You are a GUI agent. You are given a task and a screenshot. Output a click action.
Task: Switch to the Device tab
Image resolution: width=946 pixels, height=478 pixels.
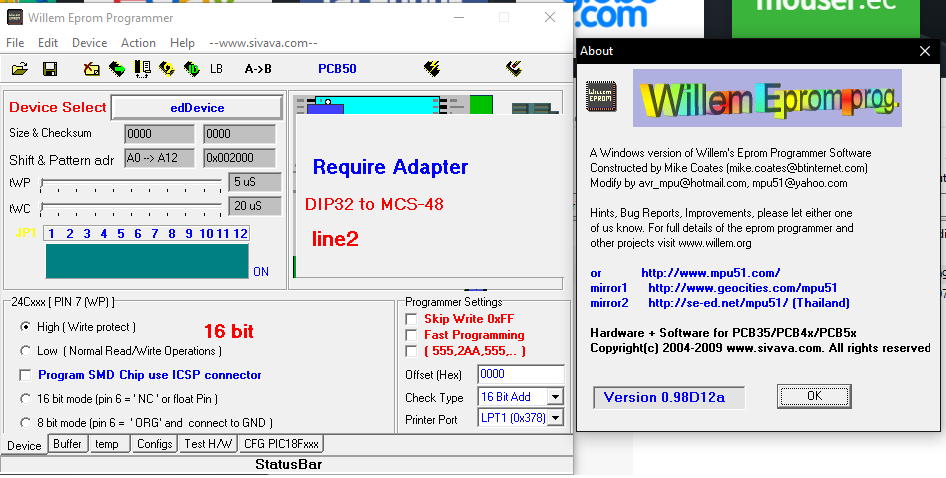24,445
